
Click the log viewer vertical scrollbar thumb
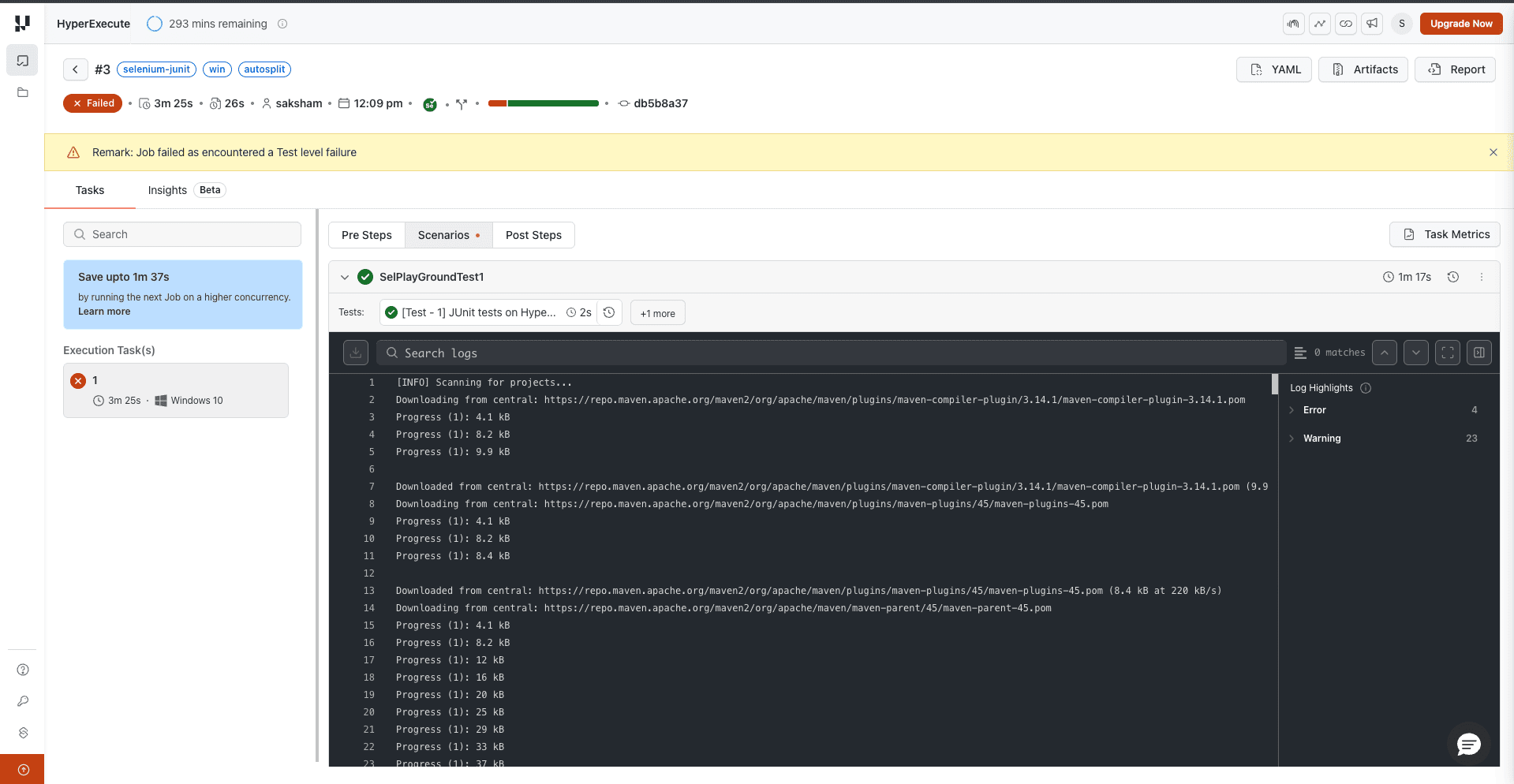(1275, 384)
